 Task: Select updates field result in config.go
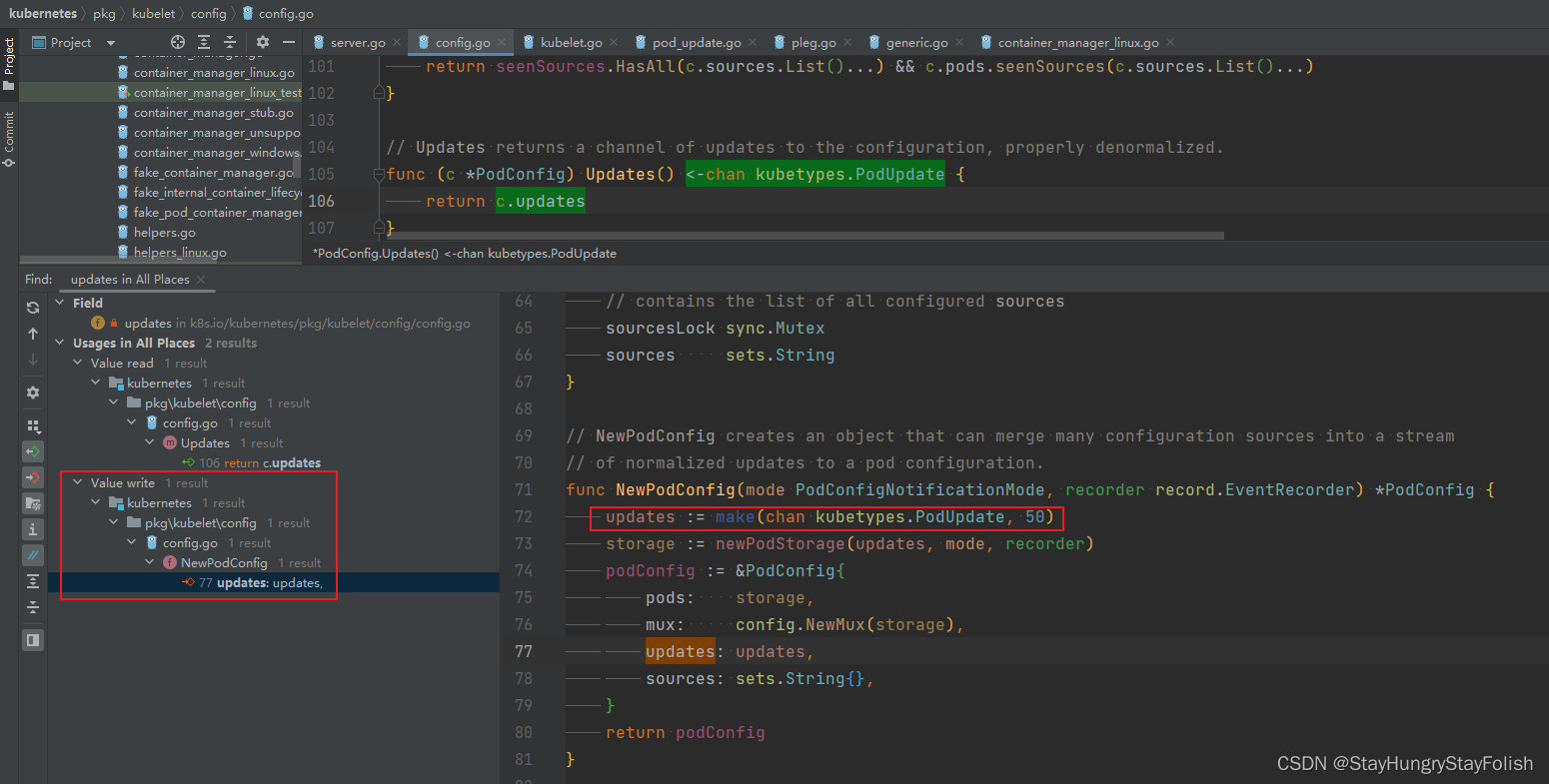click(x=281, y=323)
